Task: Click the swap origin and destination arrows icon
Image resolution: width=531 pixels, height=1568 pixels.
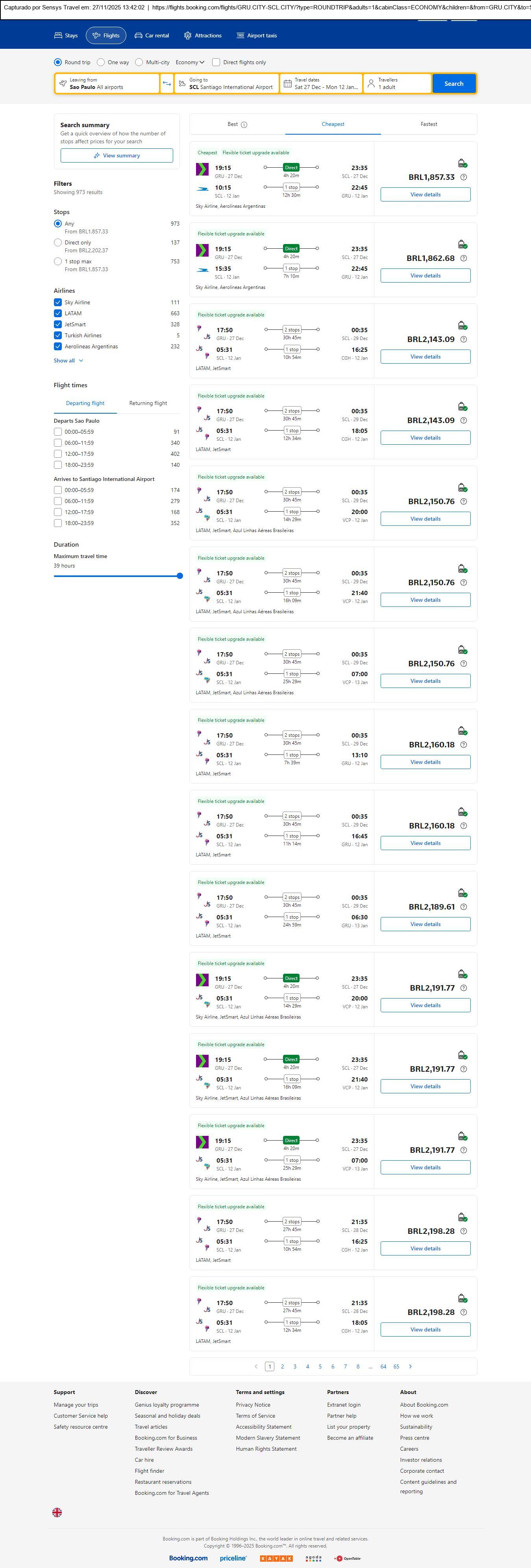Action: click(x=166, y=83)
